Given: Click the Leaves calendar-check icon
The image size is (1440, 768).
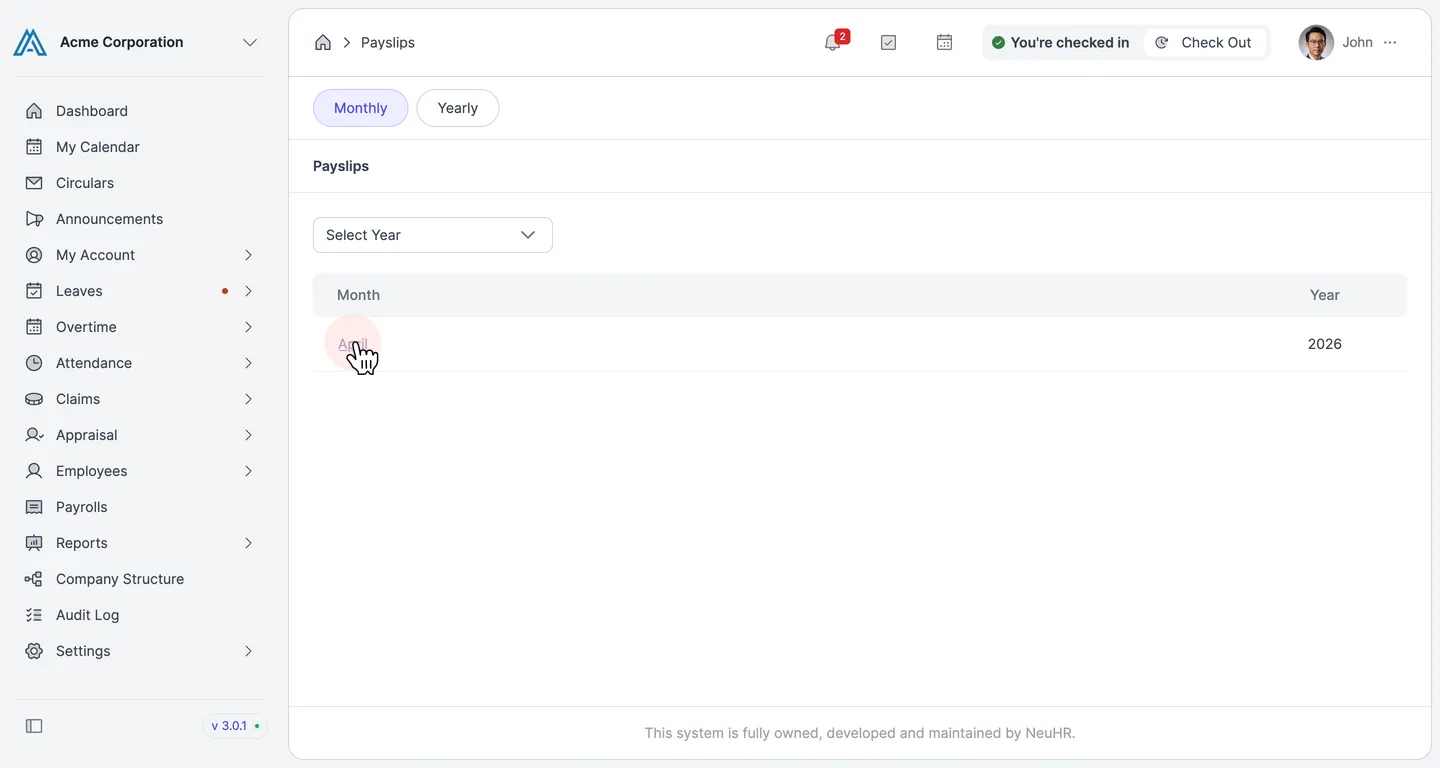Looking at the screenshot, I should click(x=34, y=291).
